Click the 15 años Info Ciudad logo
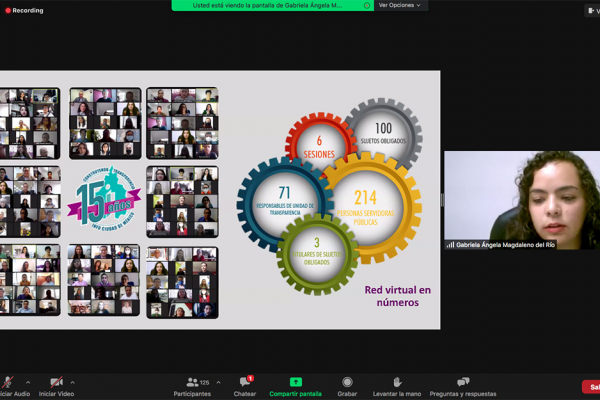Screen dimensions: 600x400 104,198
